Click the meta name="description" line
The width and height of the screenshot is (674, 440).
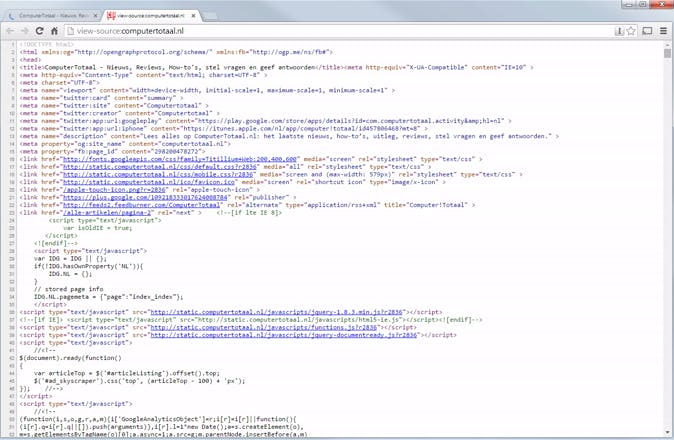(x=289, y=136)
